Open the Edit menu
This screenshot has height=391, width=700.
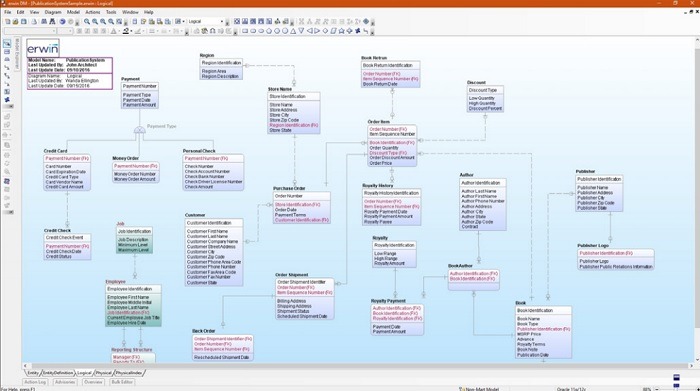pos(21,12)
